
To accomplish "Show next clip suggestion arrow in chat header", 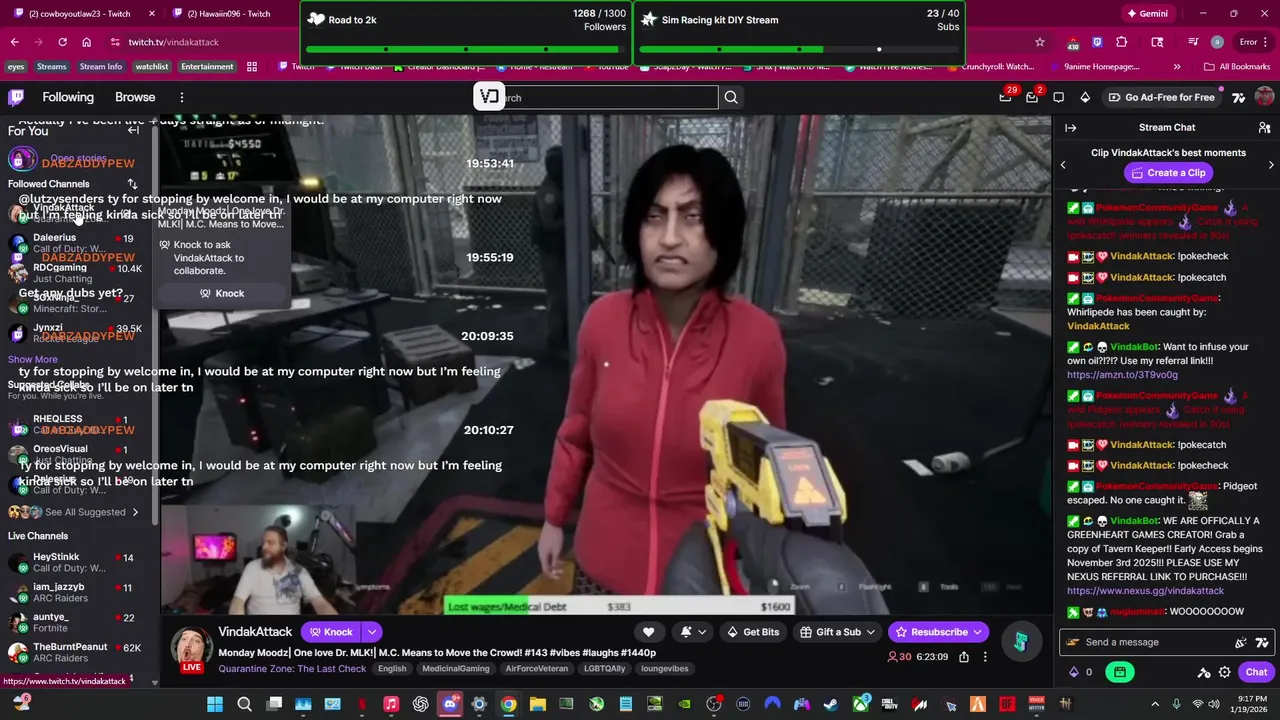I will point(1271,165).
